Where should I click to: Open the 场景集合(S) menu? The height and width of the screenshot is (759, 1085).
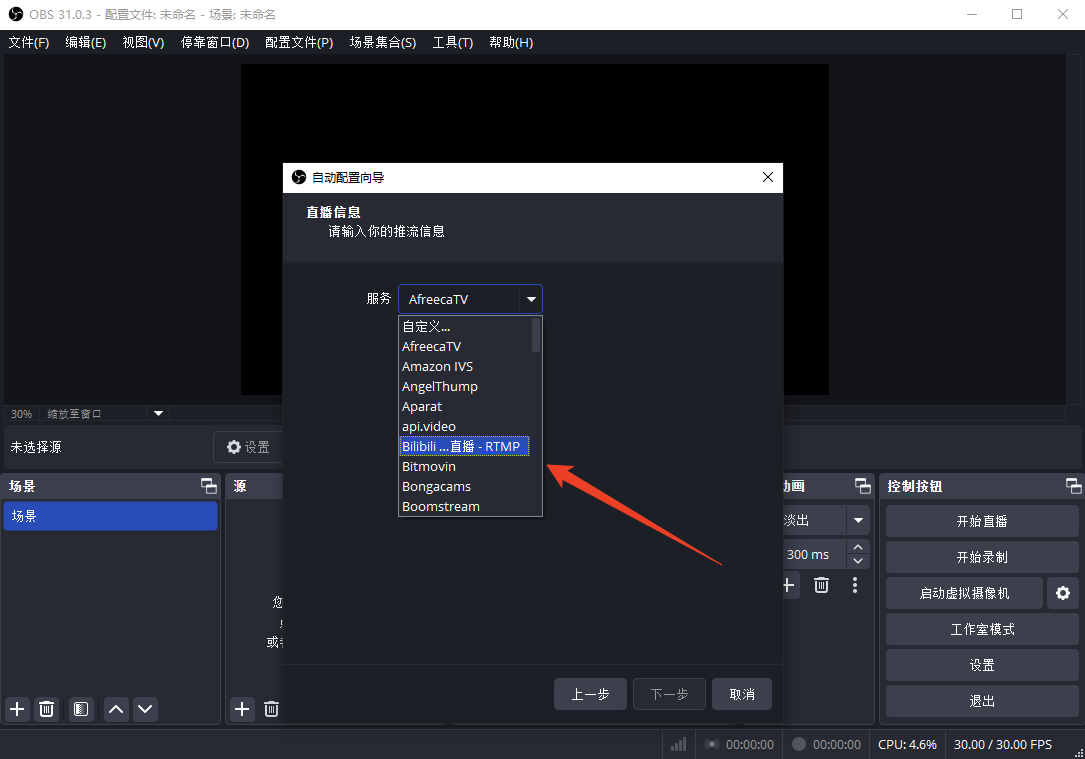(x=383, y=42)
